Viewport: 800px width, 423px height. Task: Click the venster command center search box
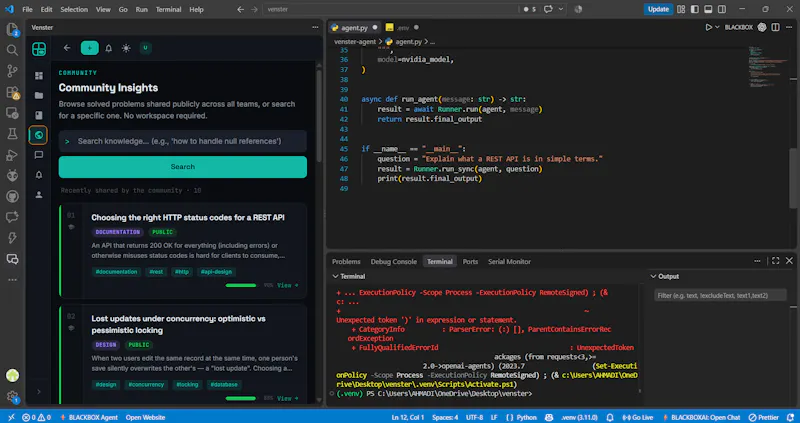tap(390, 9)
